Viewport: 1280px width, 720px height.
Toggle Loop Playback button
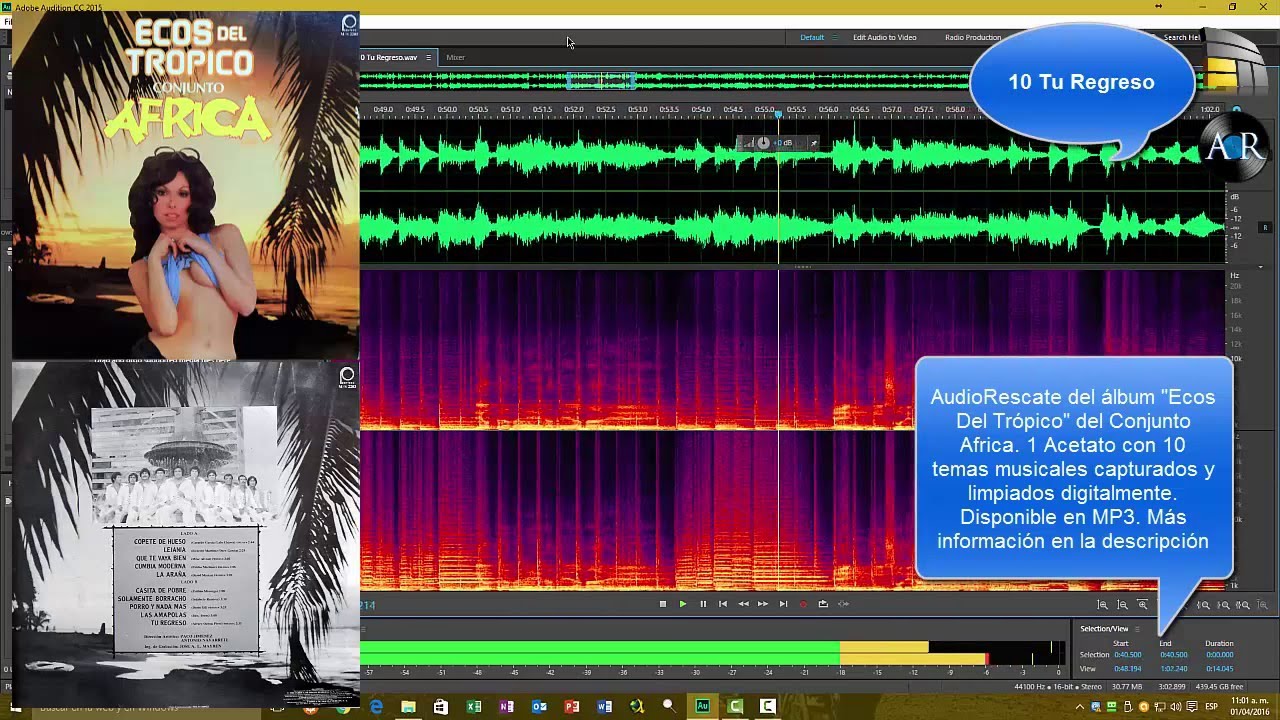point(823,604)
